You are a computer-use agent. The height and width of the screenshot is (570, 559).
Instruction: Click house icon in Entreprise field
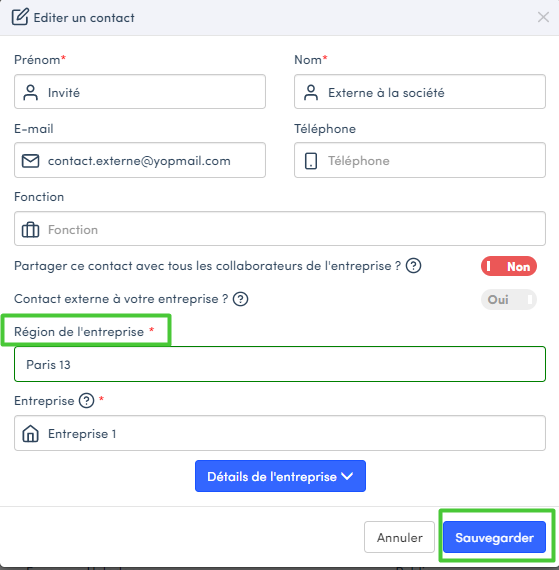(31, 433)
